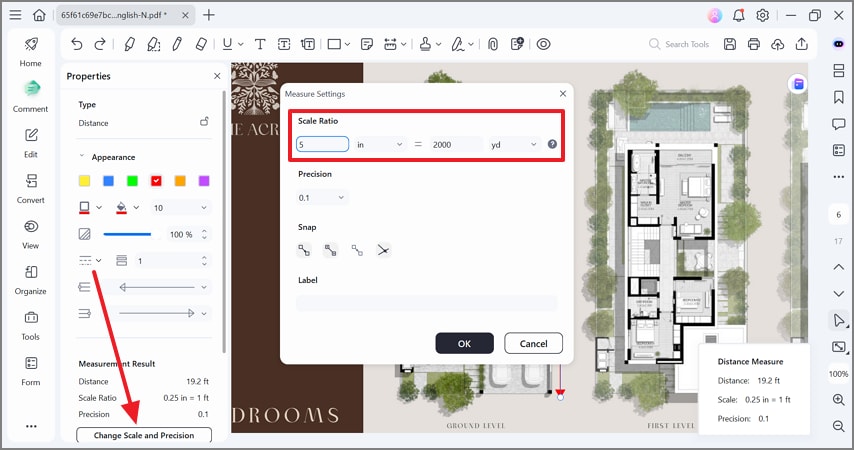Open the 'in' unit dropdown

[x=380, y=144]
